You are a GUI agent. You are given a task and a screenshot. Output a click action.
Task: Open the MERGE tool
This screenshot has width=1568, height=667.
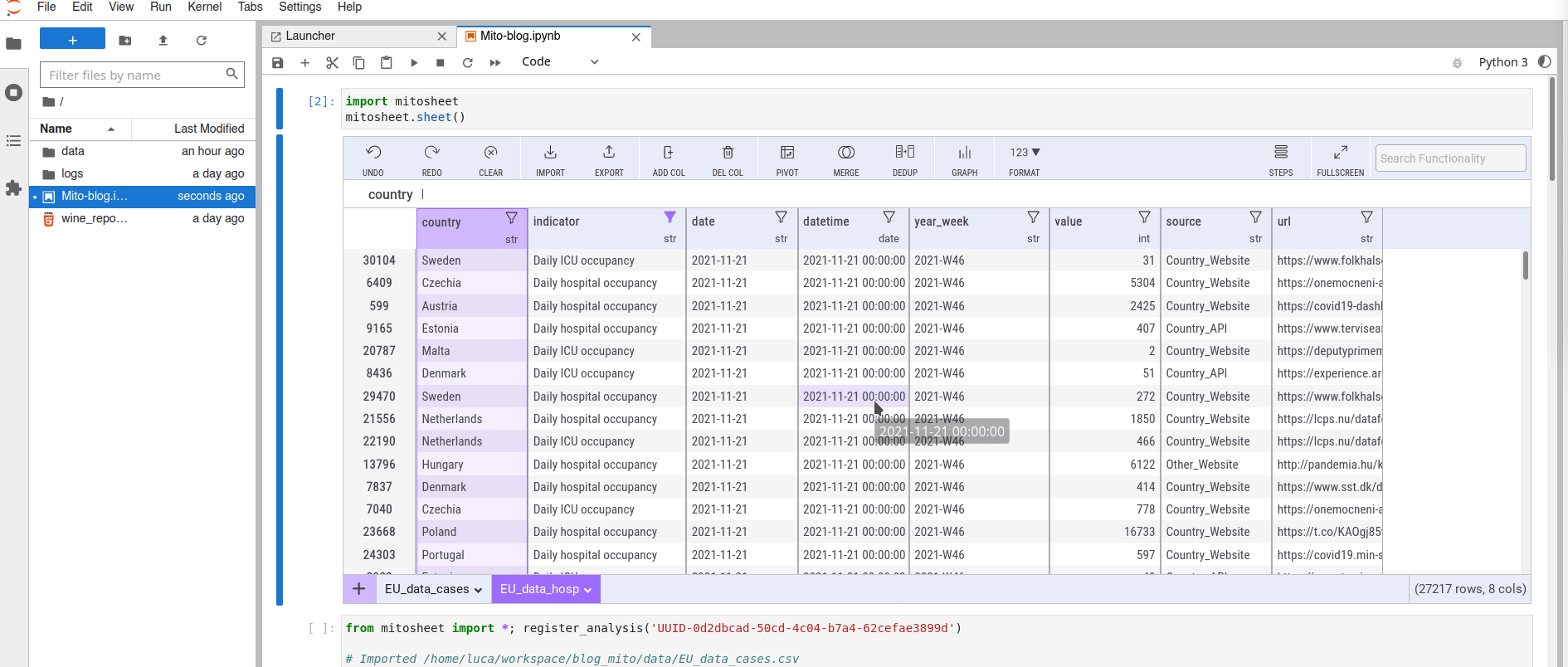(846, 153)
